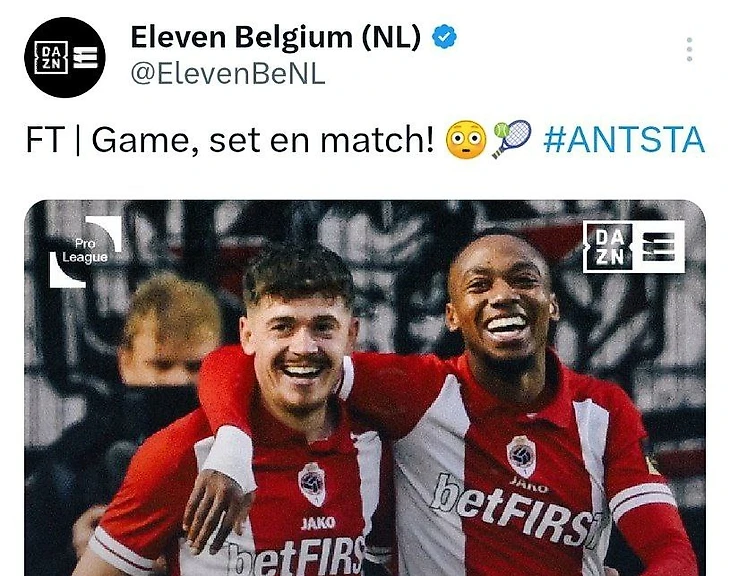Click betFIRST sponsor text on right player's jersey

click(x=517, y=511)
